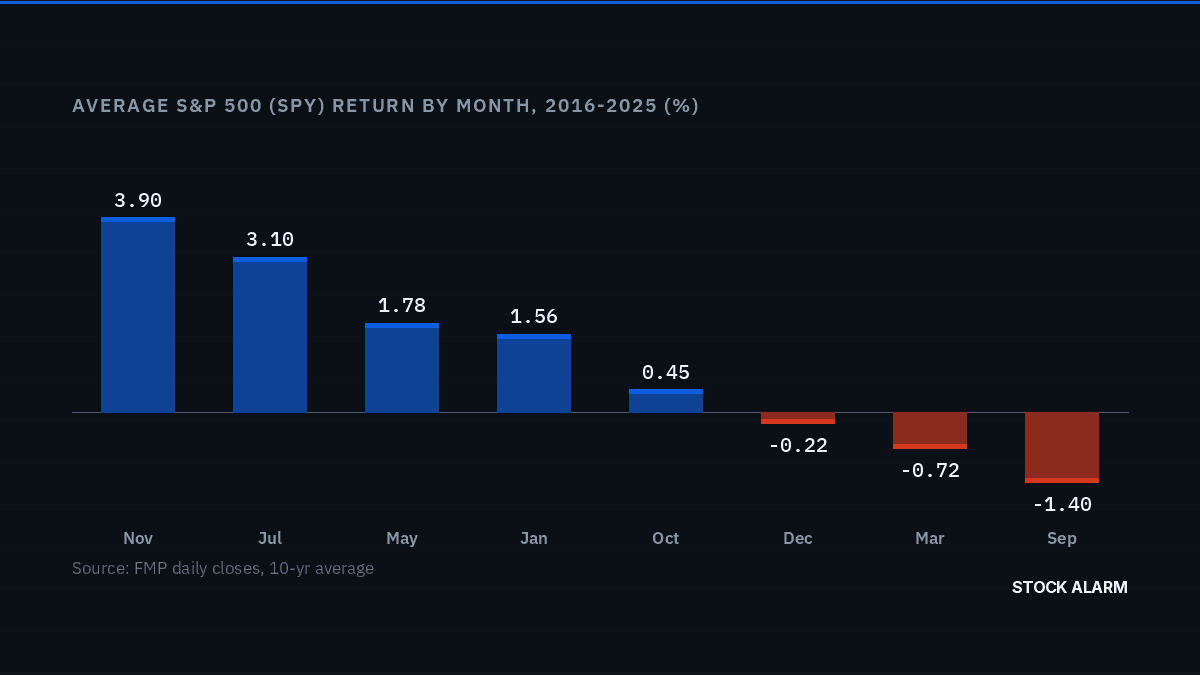The width and height of the screenshot is (1200, 675).
Task: Click the May axis label
Action: (x=402, y=538)
